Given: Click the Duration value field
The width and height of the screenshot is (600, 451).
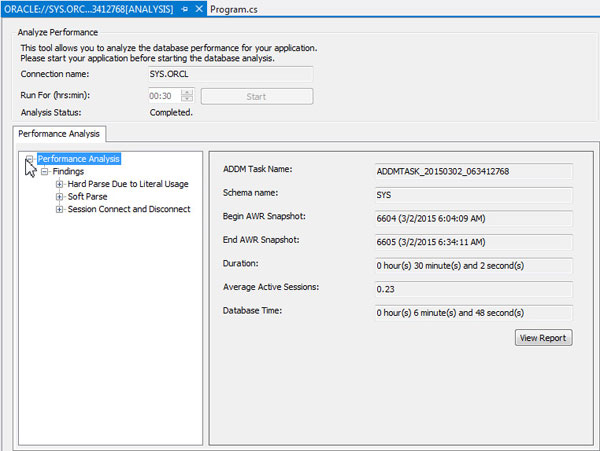Looking at the screenshot, I should (x=474, y=265).
